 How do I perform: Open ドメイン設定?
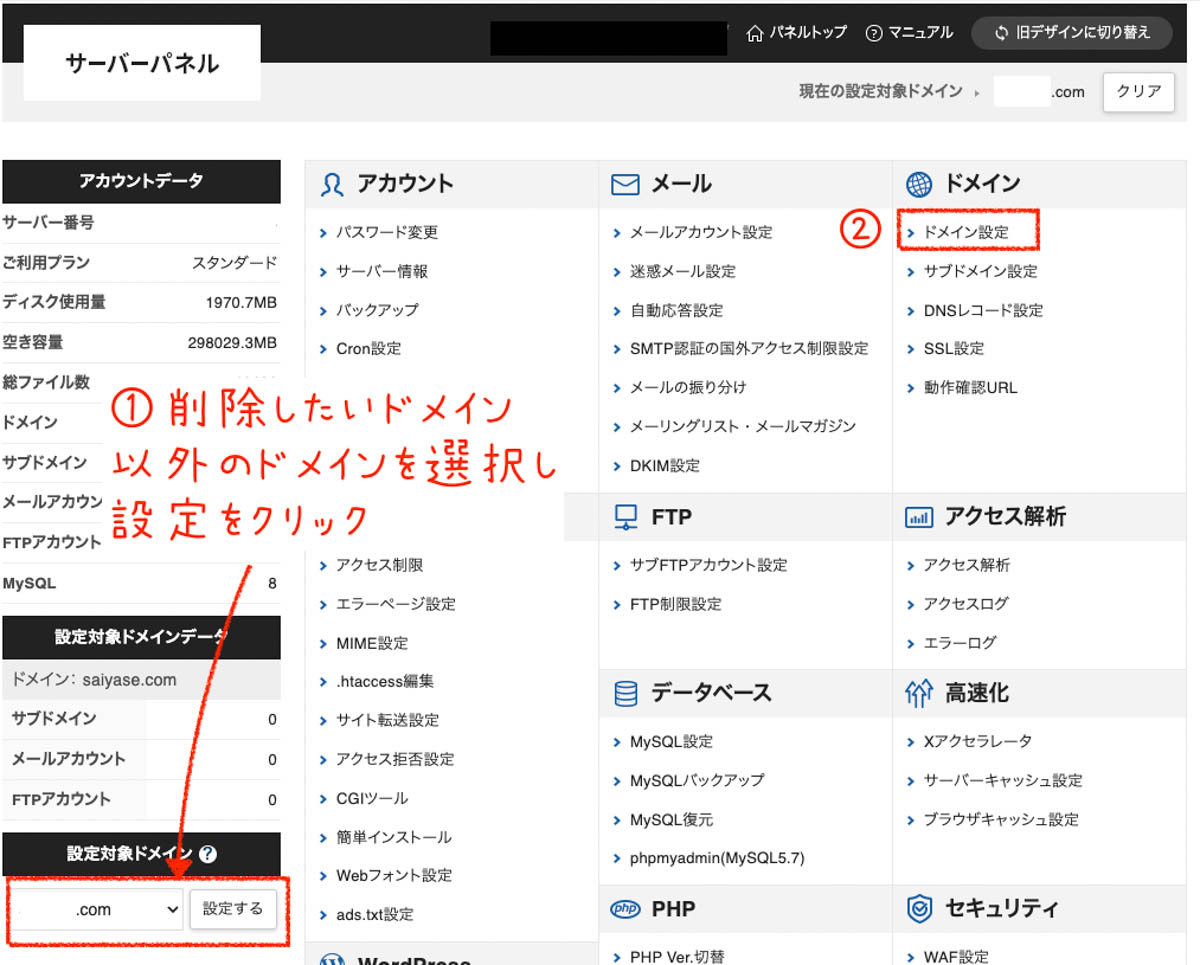click(966, 232)
